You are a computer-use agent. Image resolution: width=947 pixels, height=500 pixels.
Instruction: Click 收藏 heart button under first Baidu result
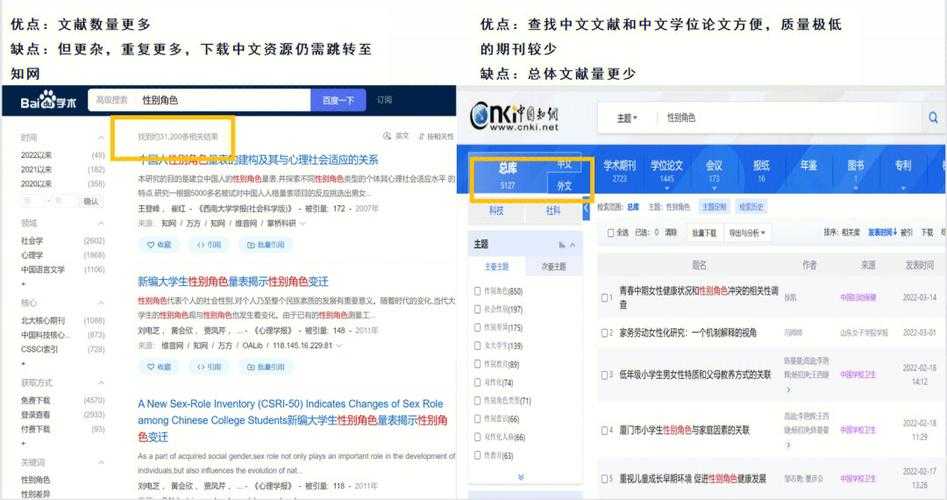click(x=158, y=244)
